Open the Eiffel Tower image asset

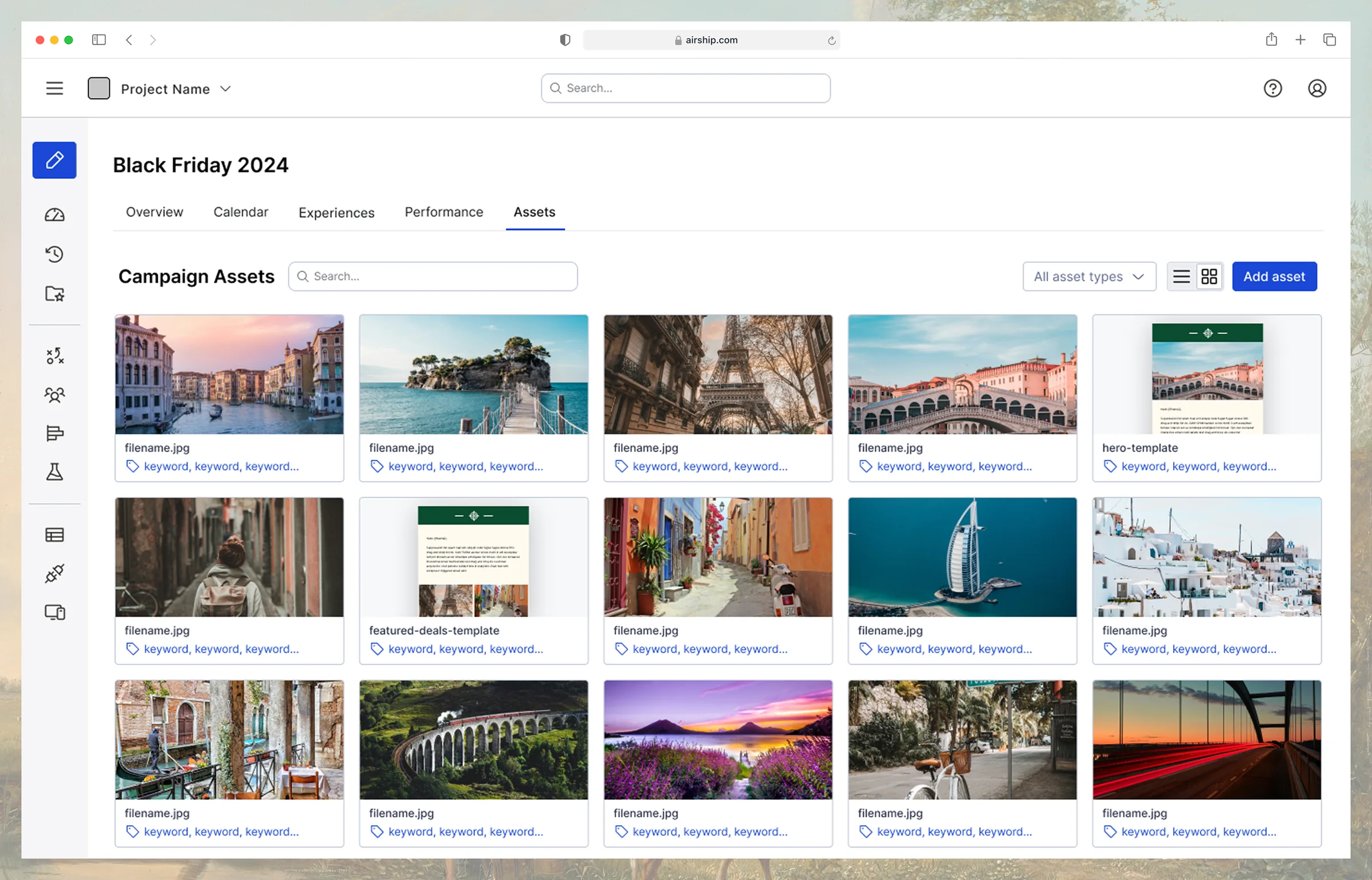(718, 374)
